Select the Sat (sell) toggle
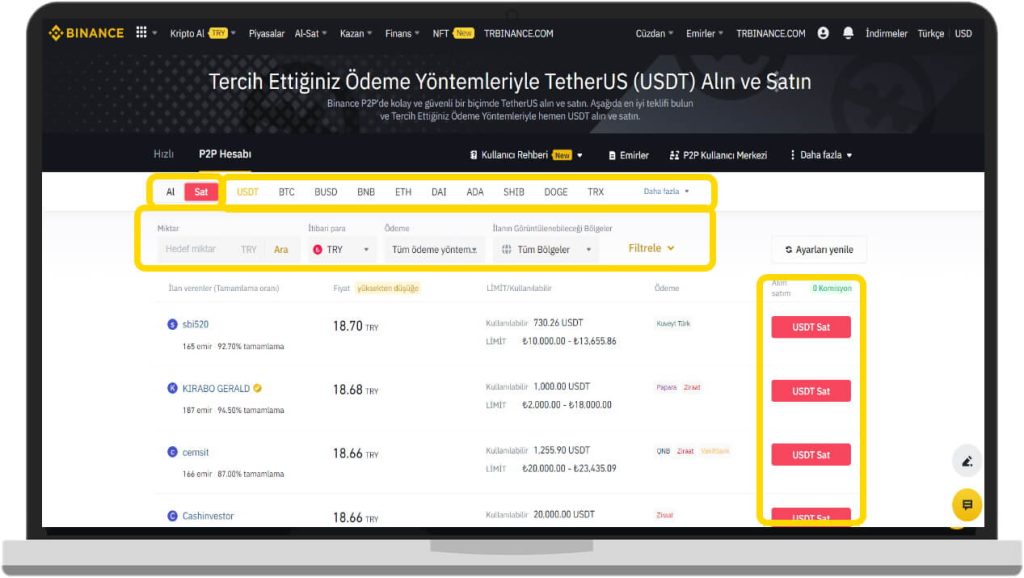Image resolution: width=1024 pixels, height=578 pixels. (201, 192)
